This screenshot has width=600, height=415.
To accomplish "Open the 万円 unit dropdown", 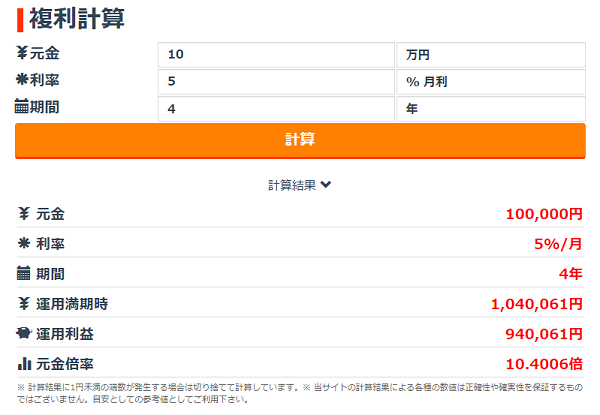I will [x=491, y=55].
